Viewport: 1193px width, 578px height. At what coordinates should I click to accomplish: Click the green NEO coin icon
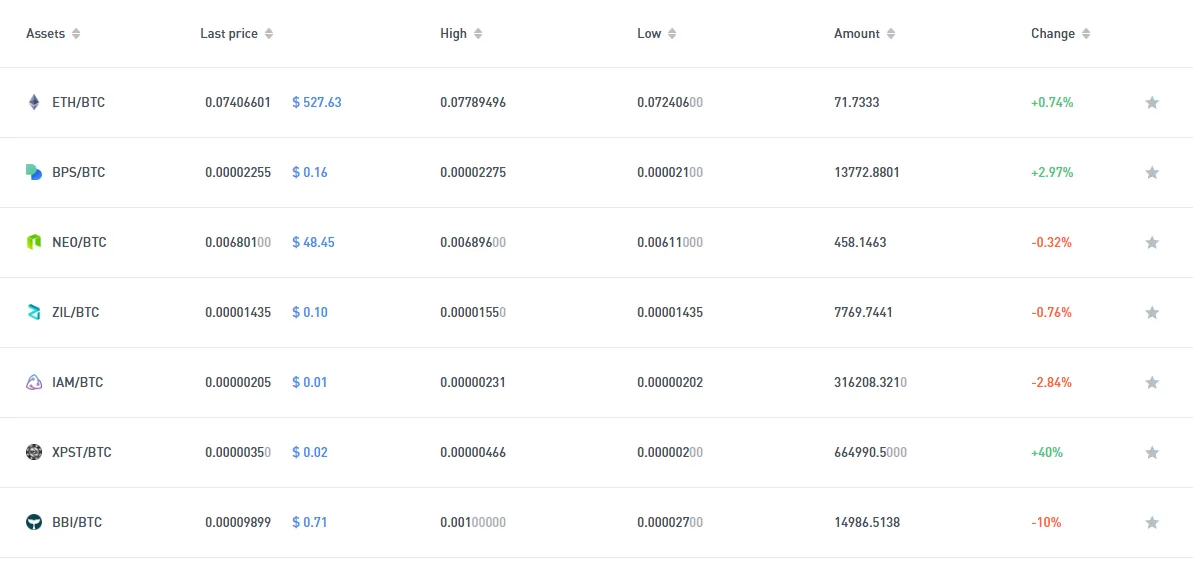[33, 242]
